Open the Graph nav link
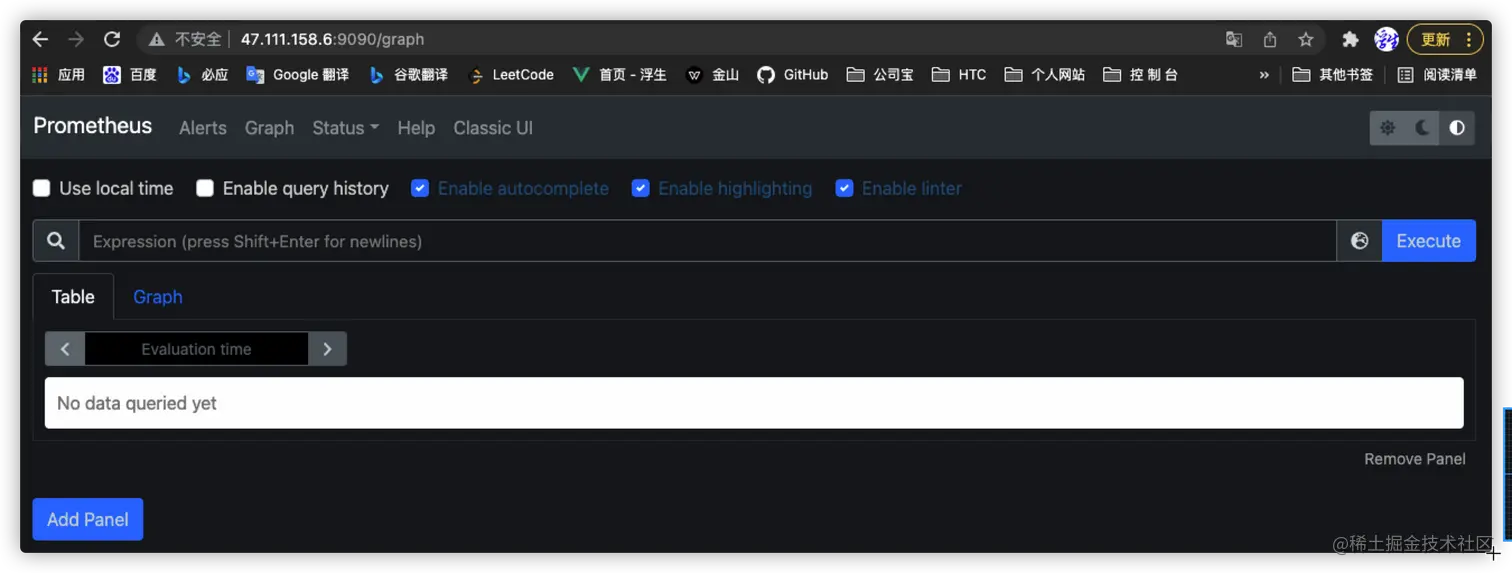This screenshot has width=1512, height=573. click(x=270, y=128)
